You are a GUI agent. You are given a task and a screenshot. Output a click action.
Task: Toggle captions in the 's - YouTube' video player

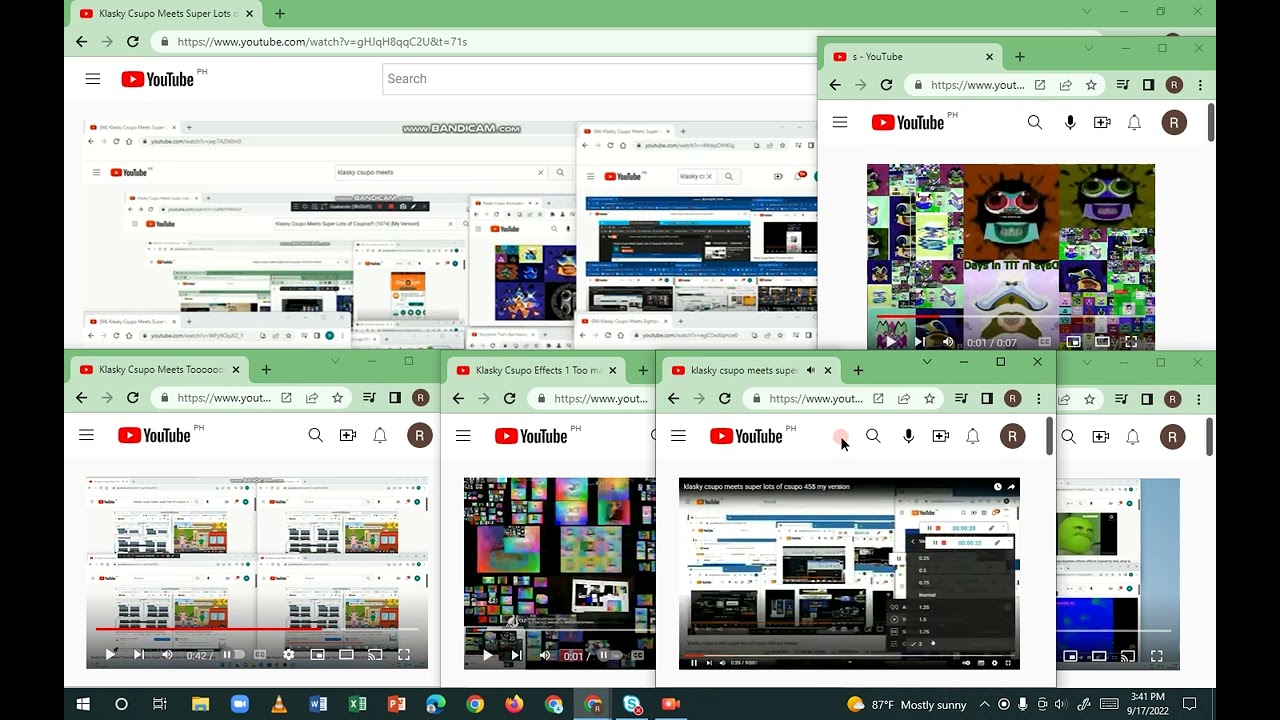[1045, 342]
